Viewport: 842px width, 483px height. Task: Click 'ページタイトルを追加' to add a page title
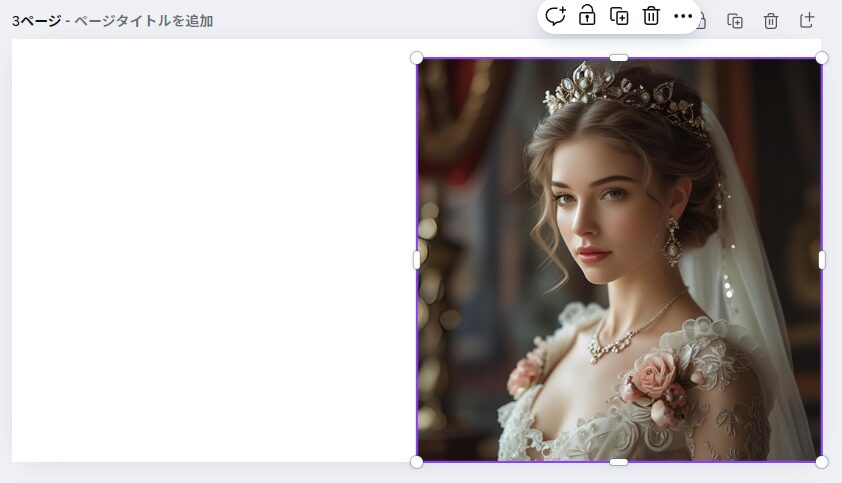coord(143,21)
